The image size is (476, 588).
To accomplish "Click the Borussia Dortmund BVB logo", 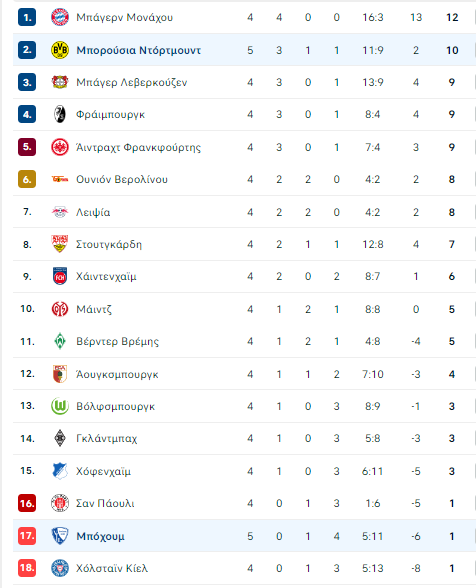I will pyautogui.click(x=60, y=50).
